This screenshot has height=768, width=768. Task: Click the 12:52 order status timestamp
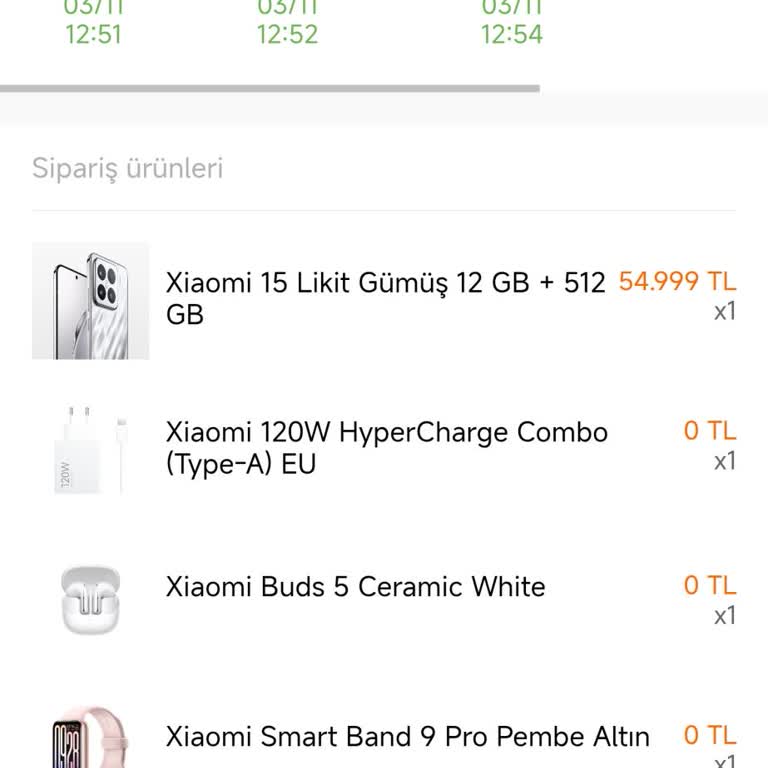(287, 34)
